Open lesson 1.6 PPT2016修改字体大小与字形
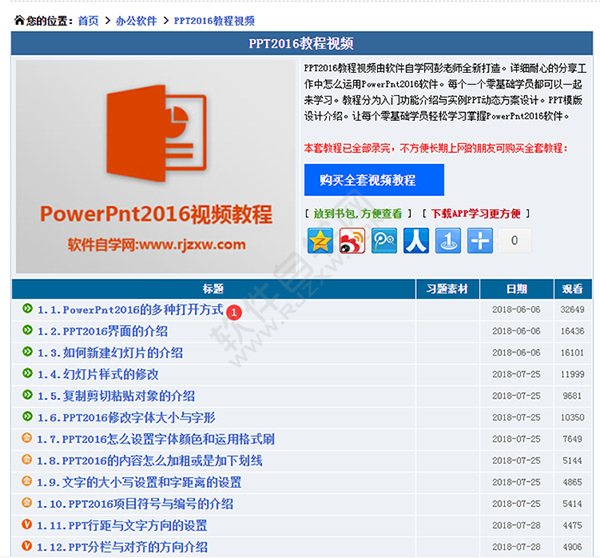This screenshot has width=600, height=558. coord(126,417)
